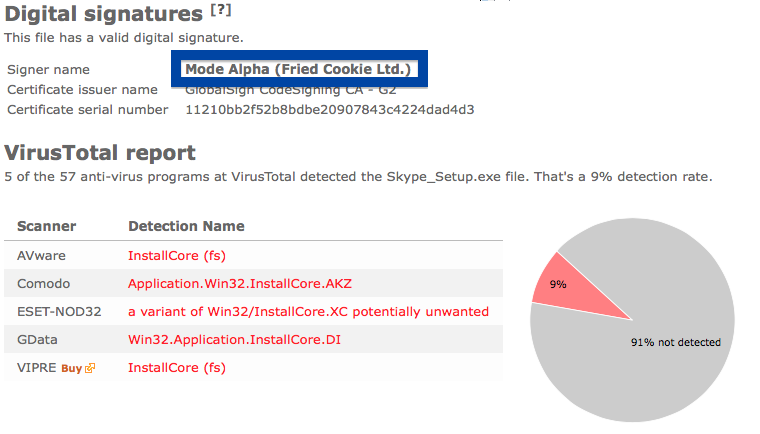The image size is (760, 434).
Task: Click the Certificate issuer name label
Action: tap(82, 90)
